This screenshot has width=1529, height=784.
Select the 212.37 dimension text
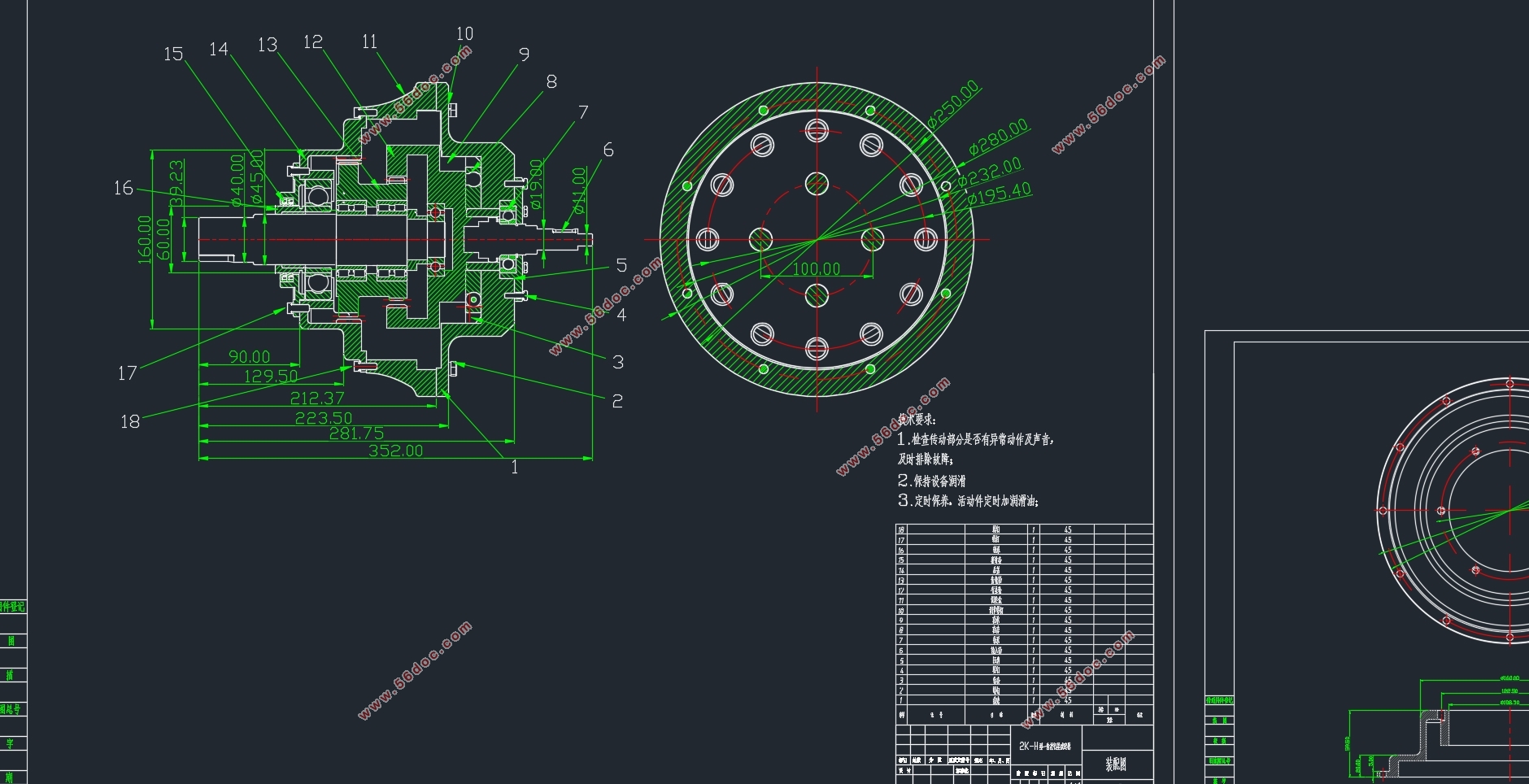tap(317, 399)
